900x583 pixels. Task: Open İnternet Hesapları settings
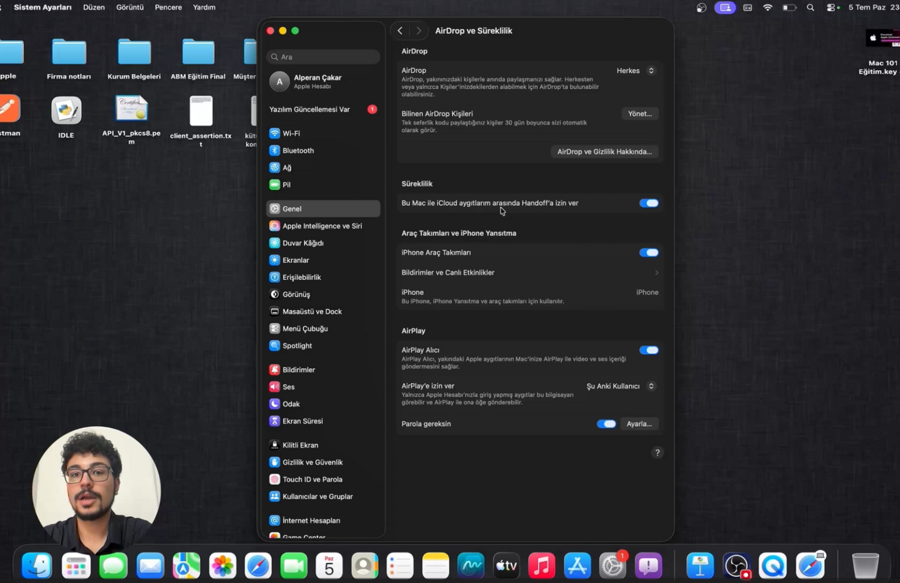323,520
